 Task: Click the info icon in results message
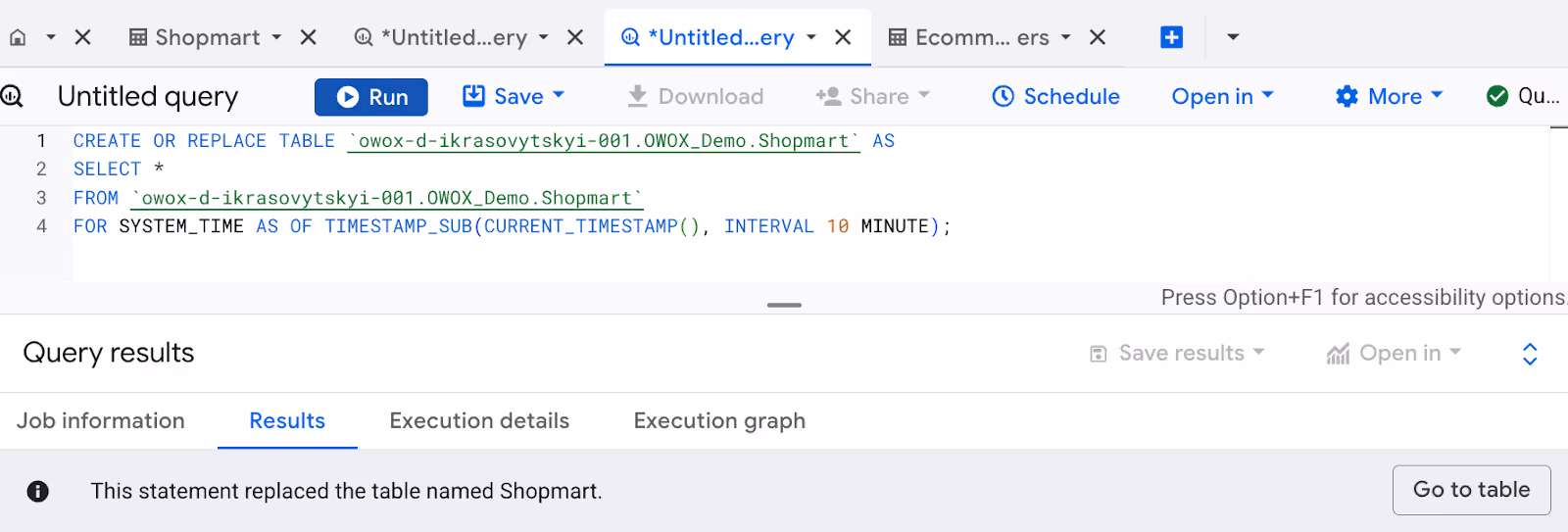(x=38, y=491)
